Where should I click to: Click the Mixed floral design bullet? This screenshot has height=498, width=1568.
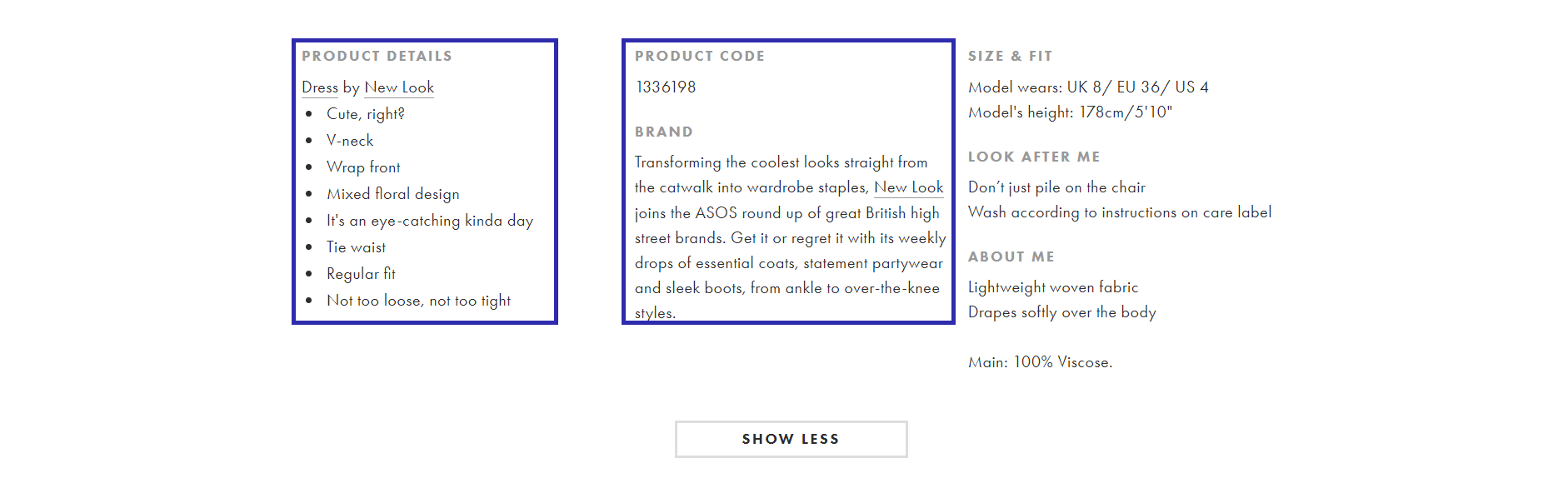[393, 194]
